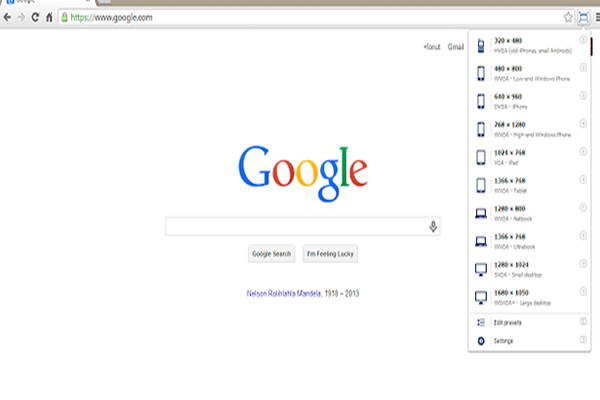Click the I'm Feeling Lucky button

pyautogui.click(x=330, y=254)
